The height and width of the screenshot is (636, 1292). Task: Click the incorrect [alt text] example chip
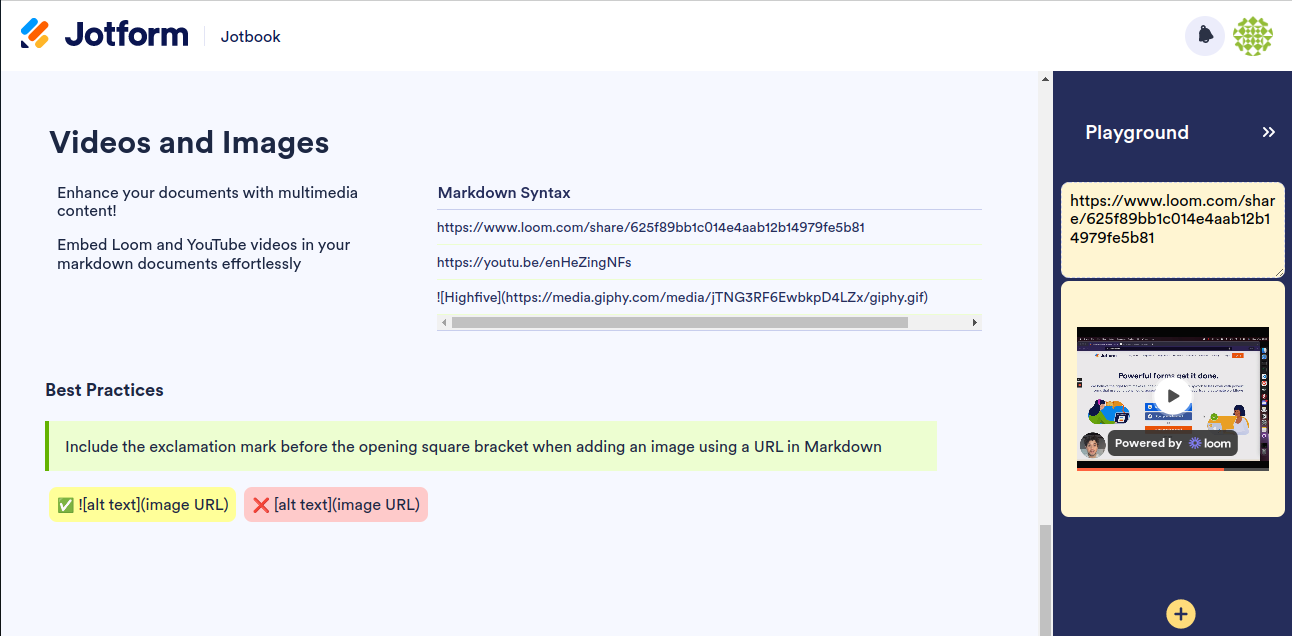336,505
